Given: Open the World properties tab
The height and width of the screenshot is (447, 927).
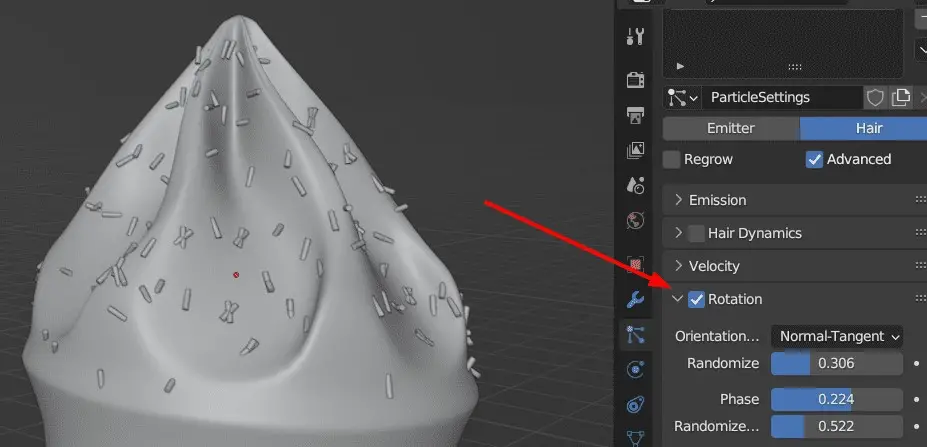Looking at the screenshot, I should pyautogui.click(x=636, y=221).
